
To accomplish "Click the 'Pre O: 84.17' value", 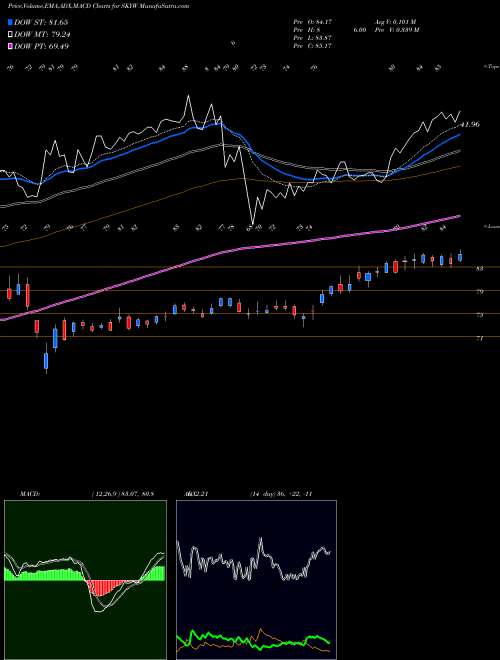I will click(313, 22).
